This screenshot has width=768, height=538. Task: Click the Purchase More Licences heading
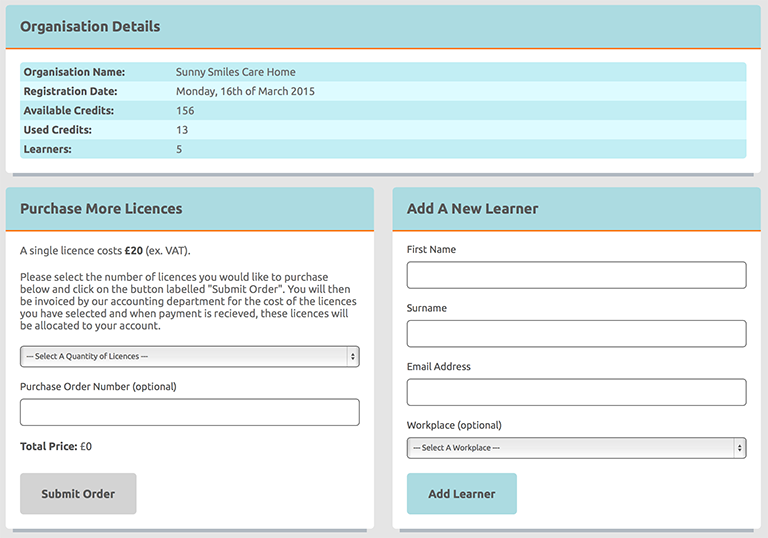pyautogui.click(x=101, y=209)
